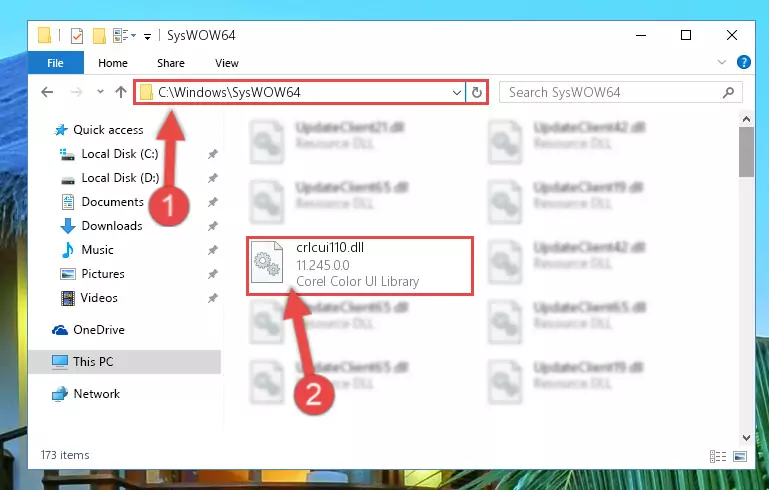The width and height of the screenshot is (769, 490).
Task: Open Local Disk (C:) in sidebar
Action: (x=120, y=154)
